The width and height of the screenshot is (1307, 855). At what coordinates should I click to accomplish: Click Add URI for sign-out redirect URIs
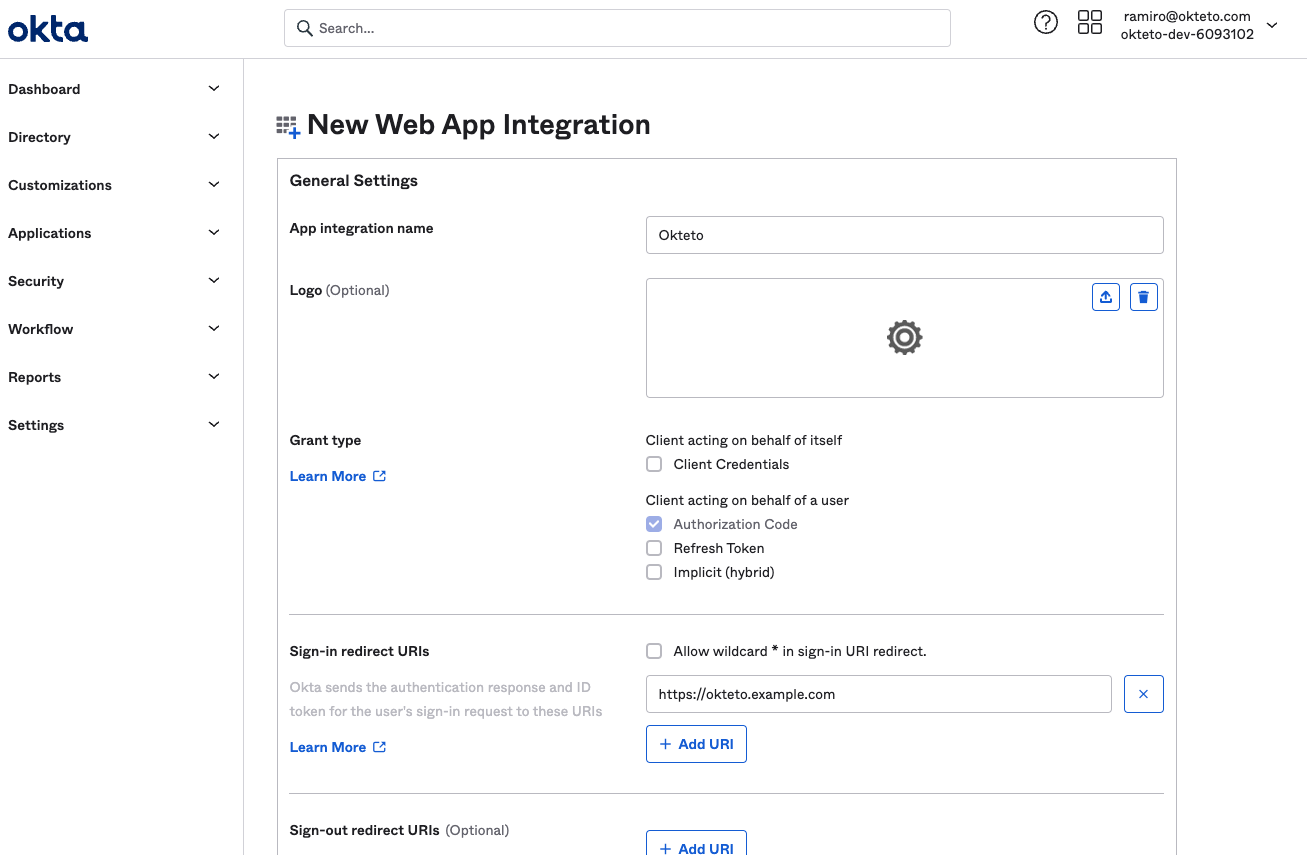696,843
